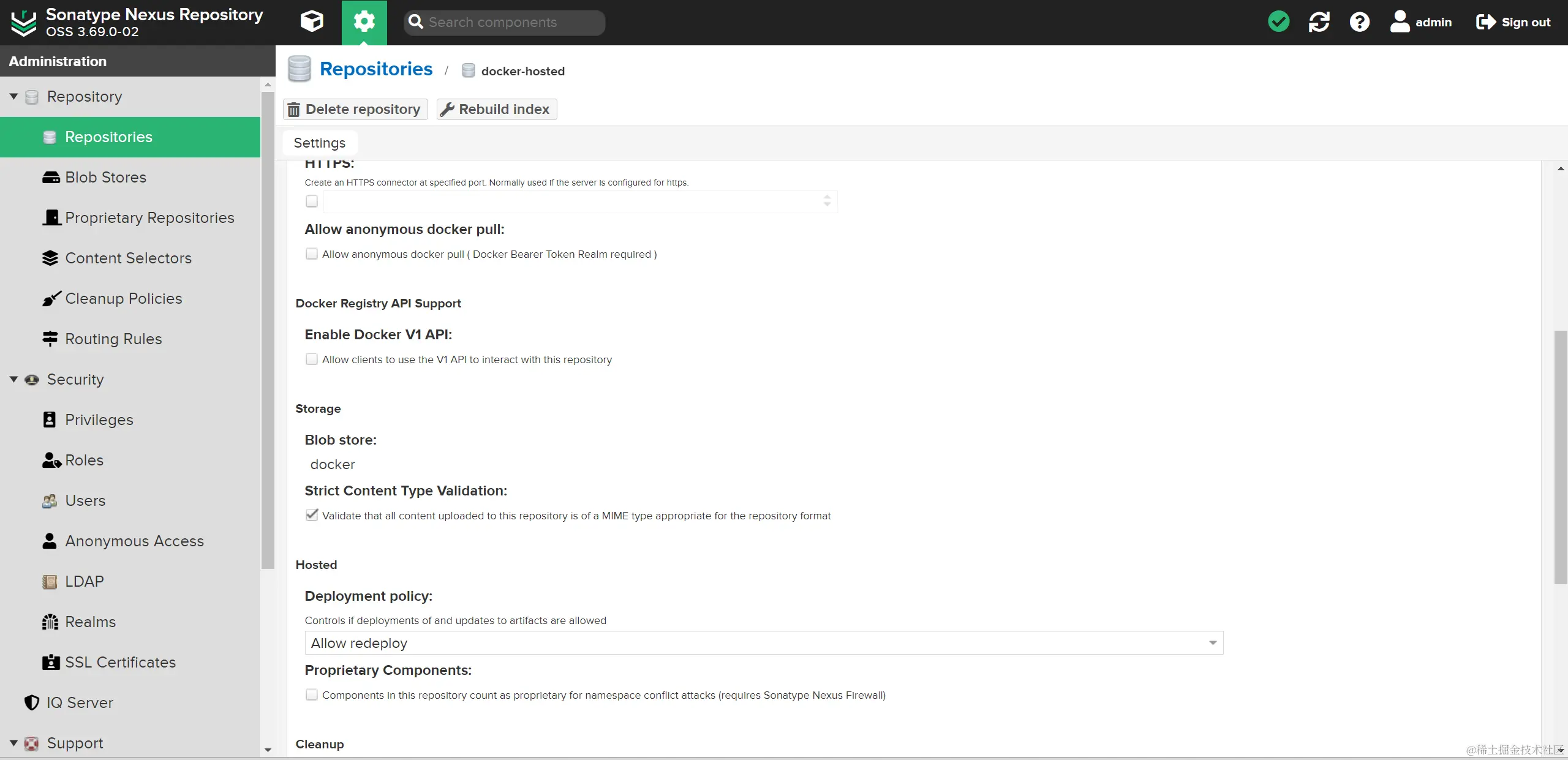Click the Delete repository button
Image resolution: width=1568 pixels, height=760 pixels.
click(x=355, y=109)
